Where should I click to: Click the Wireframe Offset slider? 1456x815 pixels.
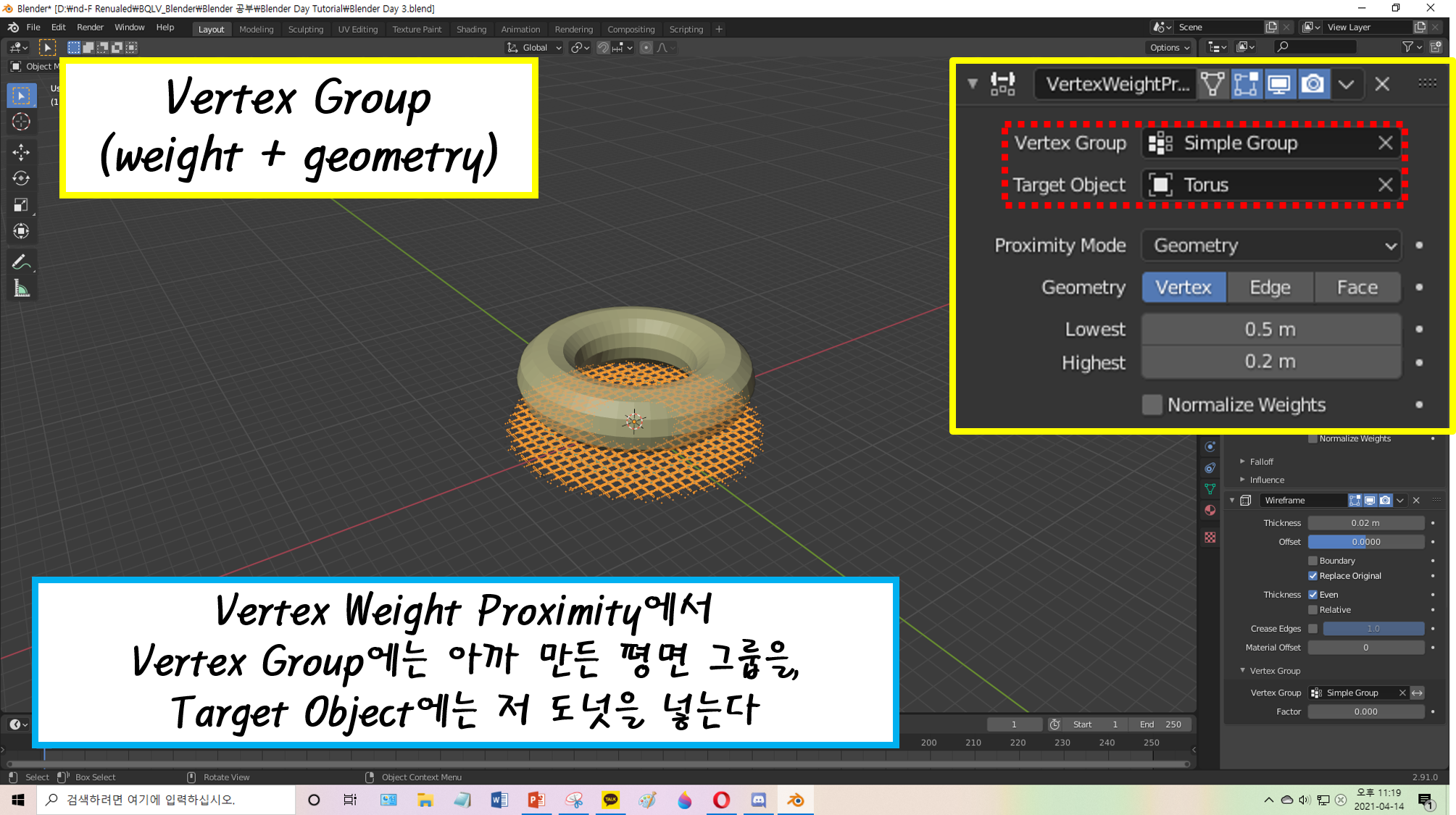1365,542
